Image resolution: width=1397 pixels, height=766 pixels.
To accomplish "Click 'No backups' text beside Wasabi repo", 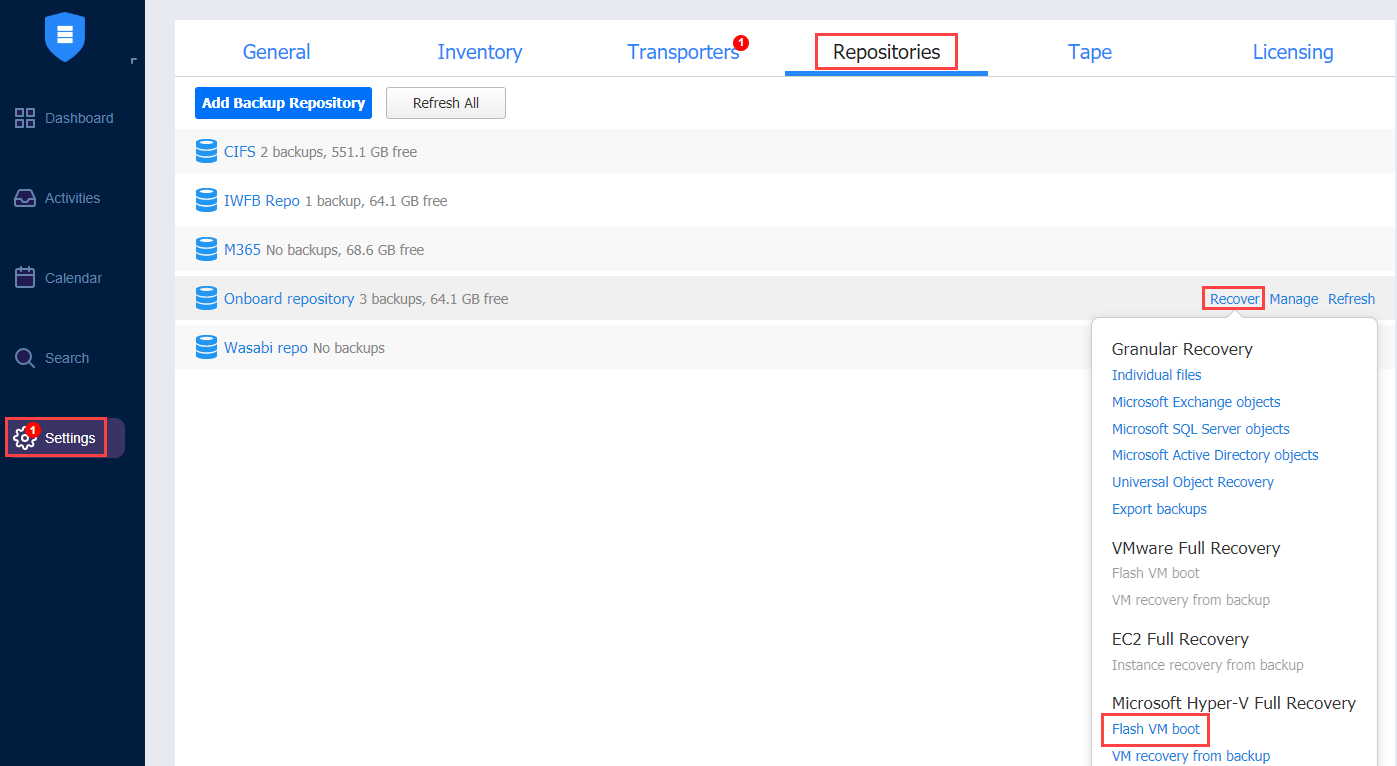I will click(349, 348).
